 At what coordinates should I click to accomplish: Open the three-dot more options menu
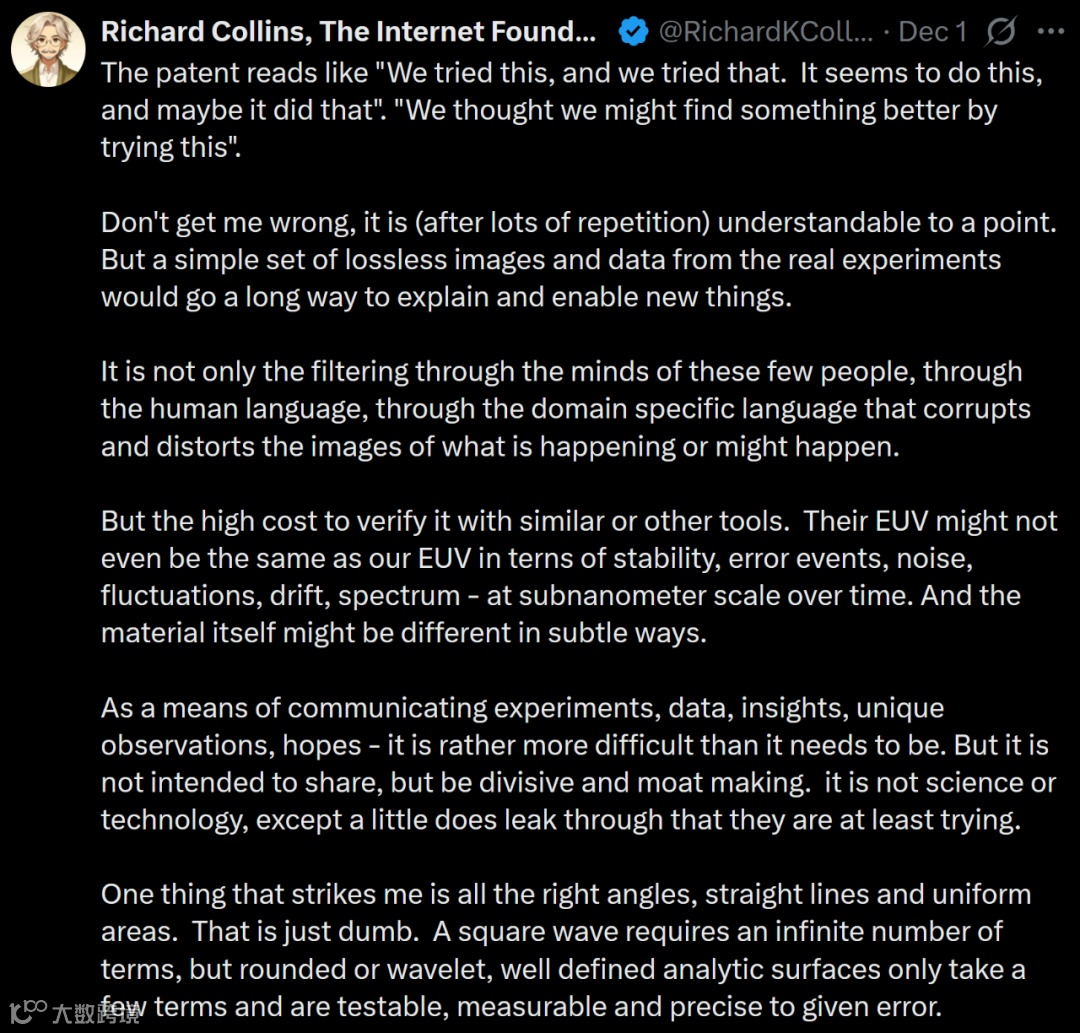[x=1050, y=32]
